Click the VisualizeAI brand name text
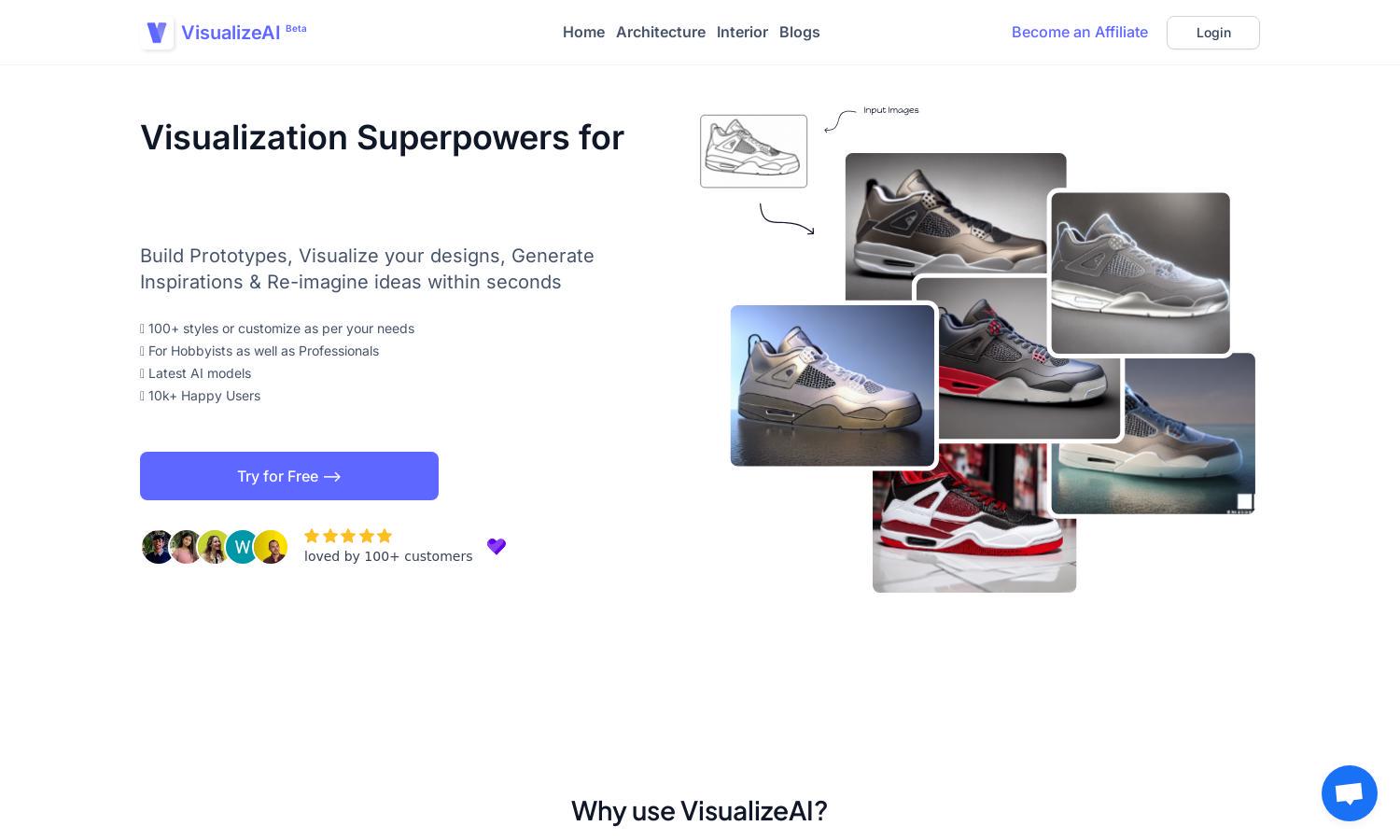 231,33
